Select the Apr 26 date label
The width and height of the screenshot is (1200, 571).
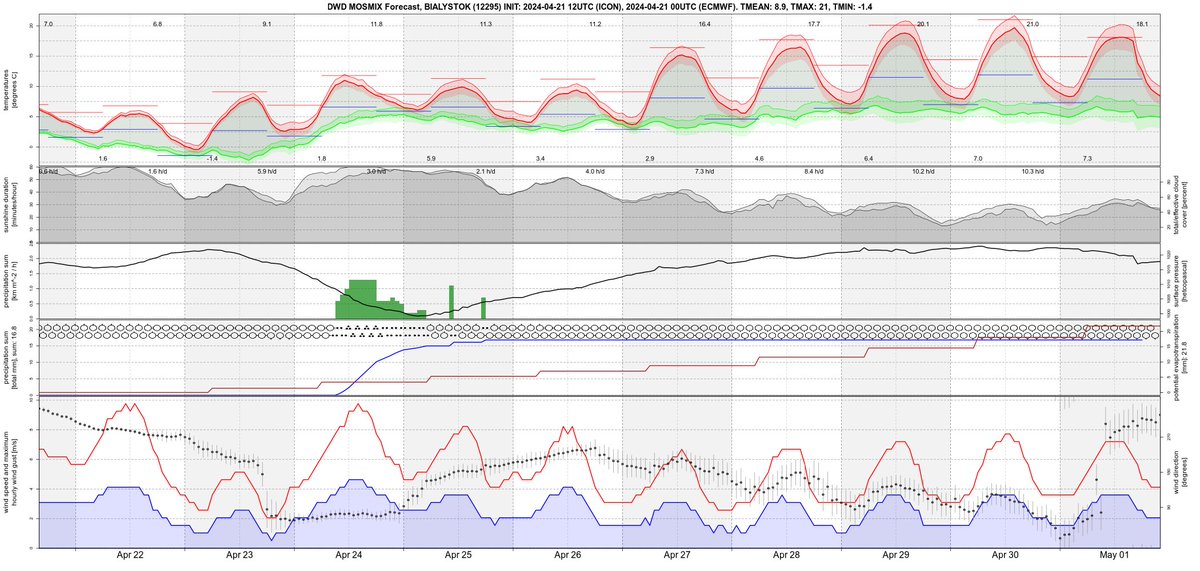568,555
